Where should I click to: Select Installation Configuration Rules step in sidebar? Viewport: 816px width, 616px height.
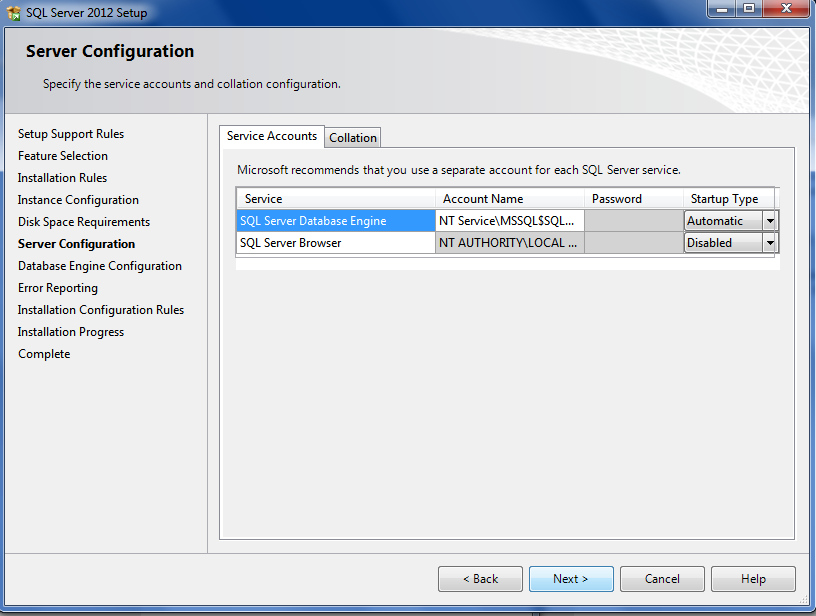[x=101, y=310]
